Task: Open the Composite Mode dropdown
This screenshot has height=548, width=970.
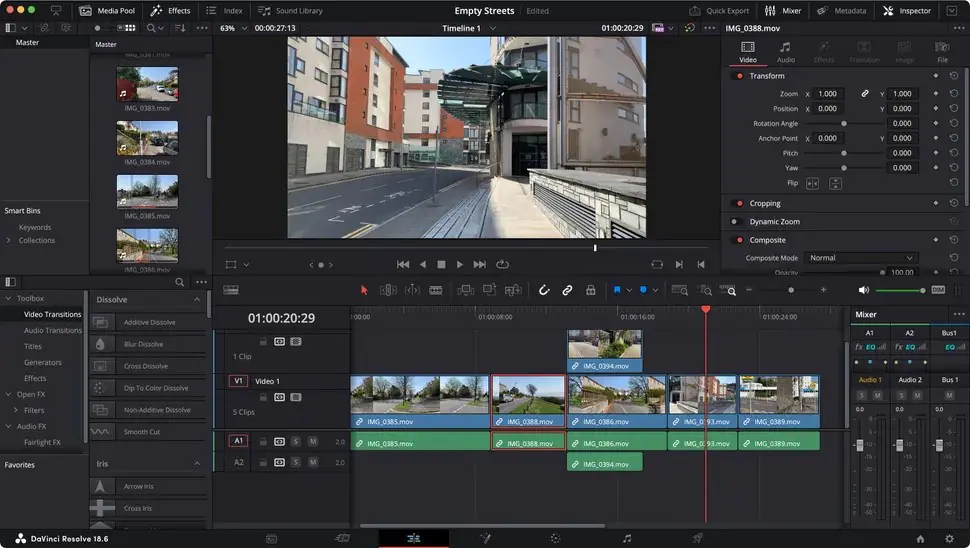Action: (x=860, y=258)
